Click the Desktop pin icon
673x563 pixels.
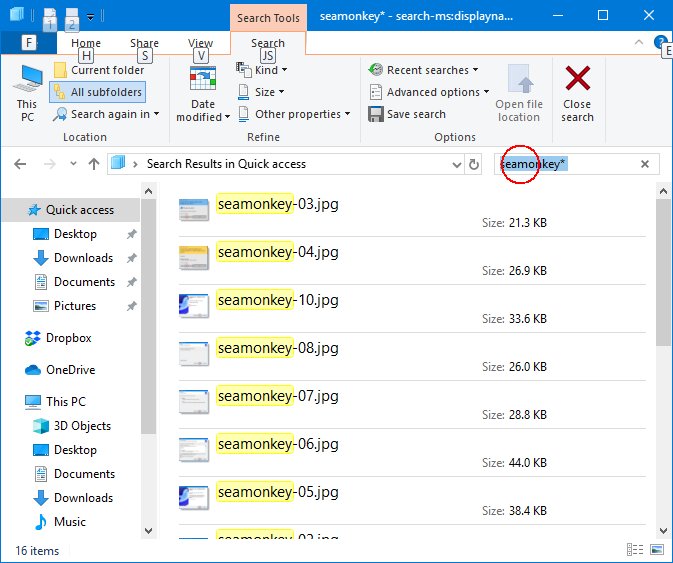(x=131, y=234)
